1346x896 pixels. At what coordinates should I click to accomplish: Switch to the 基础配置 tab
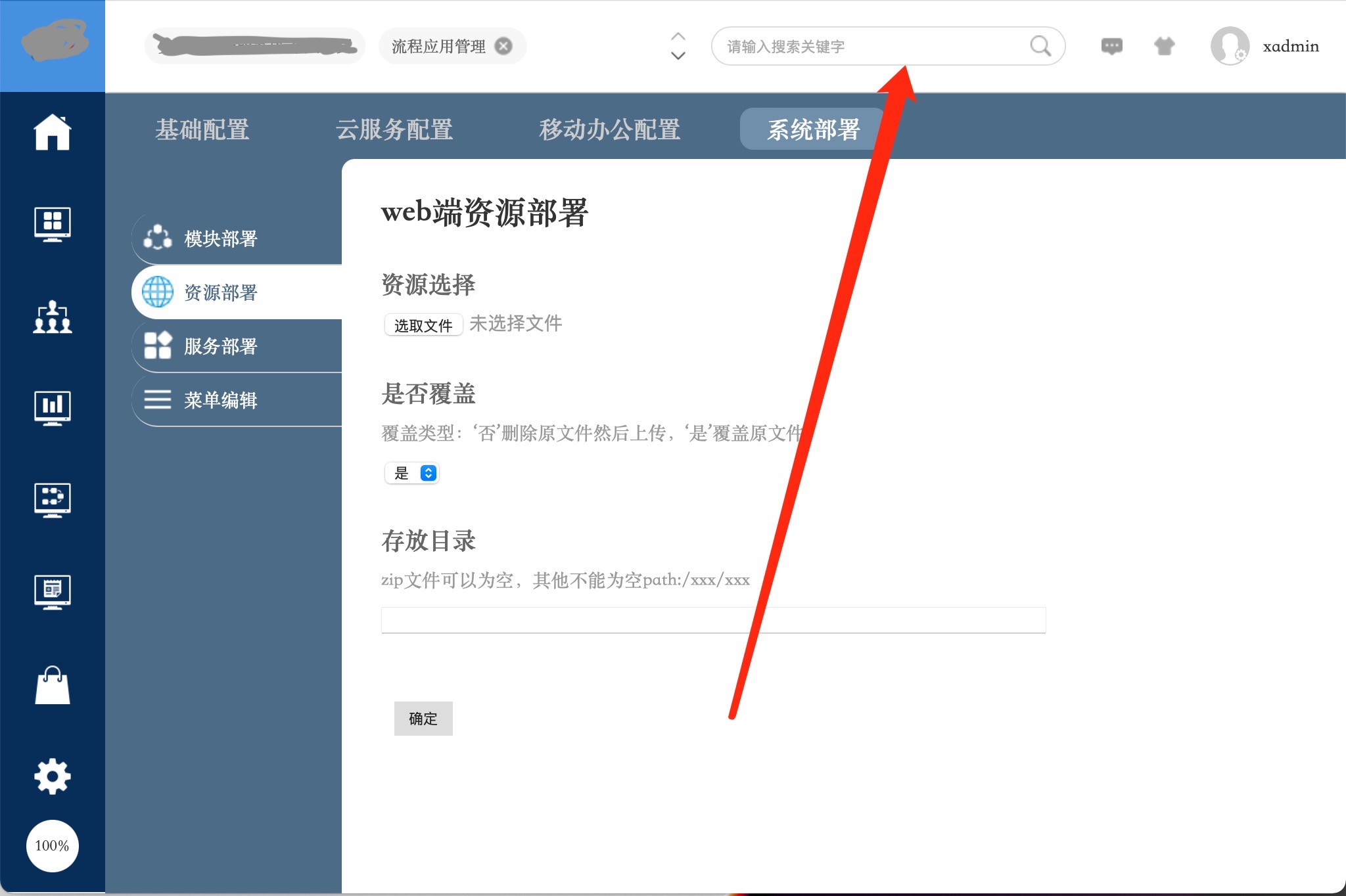202,129
